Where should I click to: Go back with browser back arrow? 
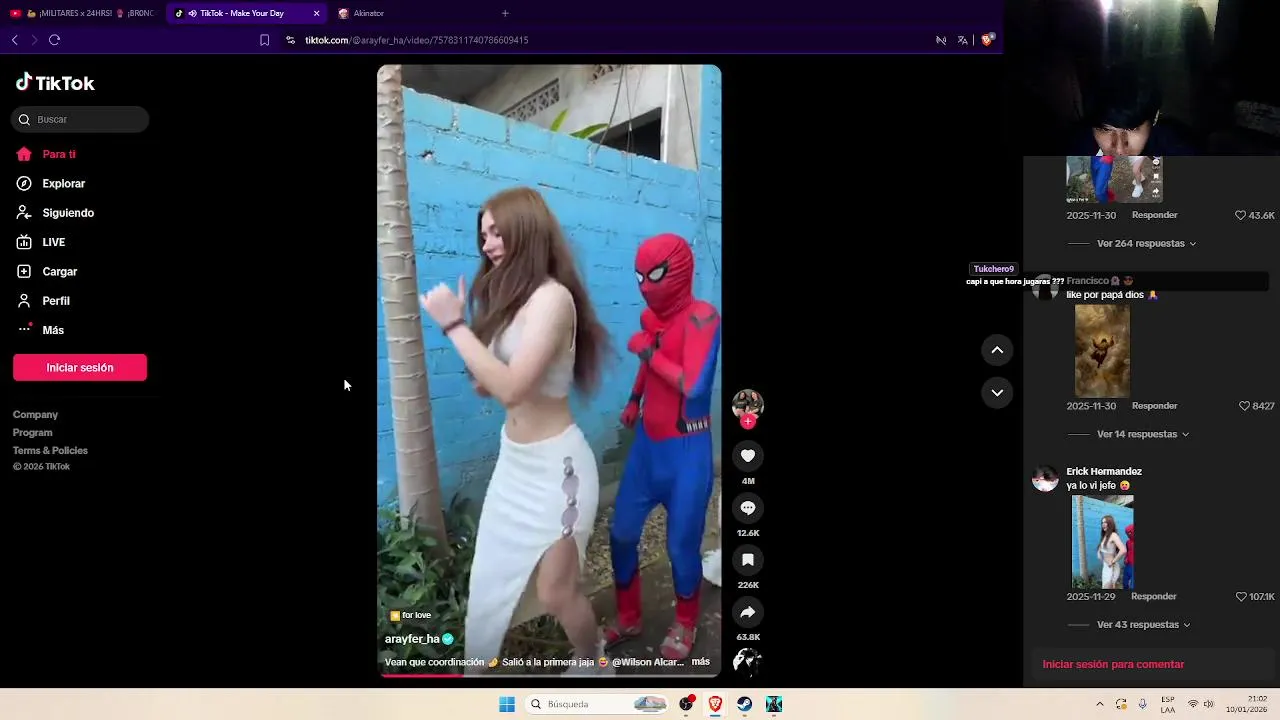15,40
